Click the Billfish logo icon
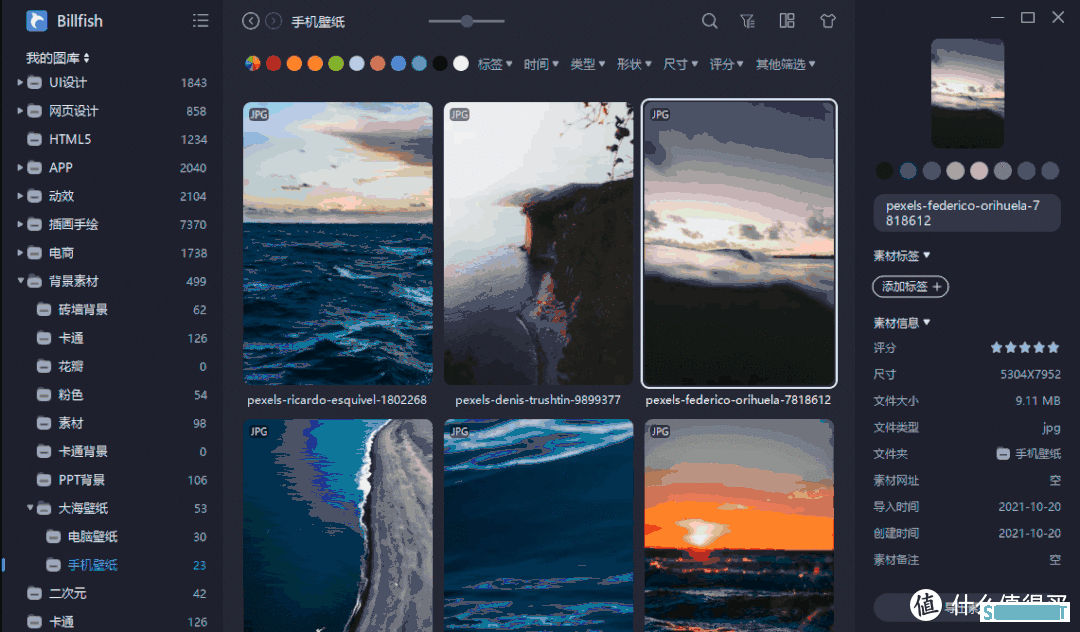 (37, 21)
